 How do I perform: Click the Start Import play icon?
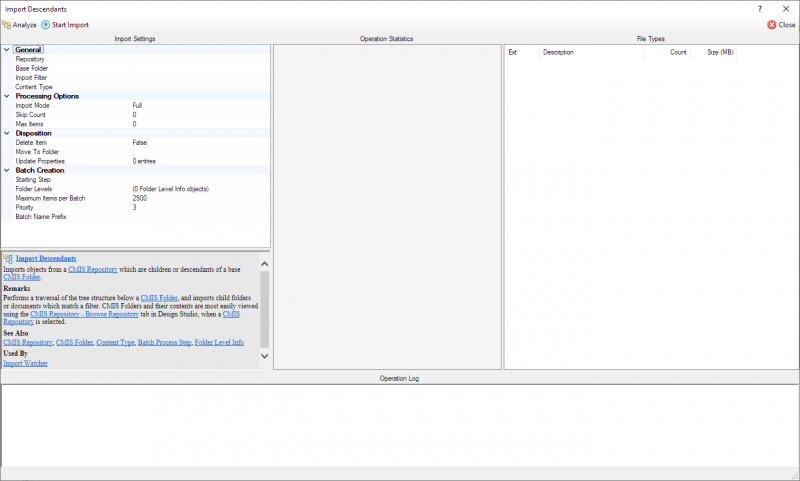click(45, 24)
